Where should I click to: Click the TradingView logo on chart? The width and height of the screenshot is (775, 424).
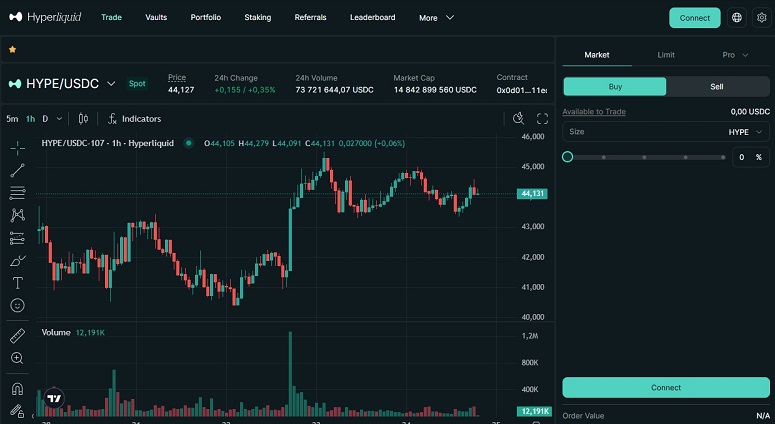tap(54, 398)
